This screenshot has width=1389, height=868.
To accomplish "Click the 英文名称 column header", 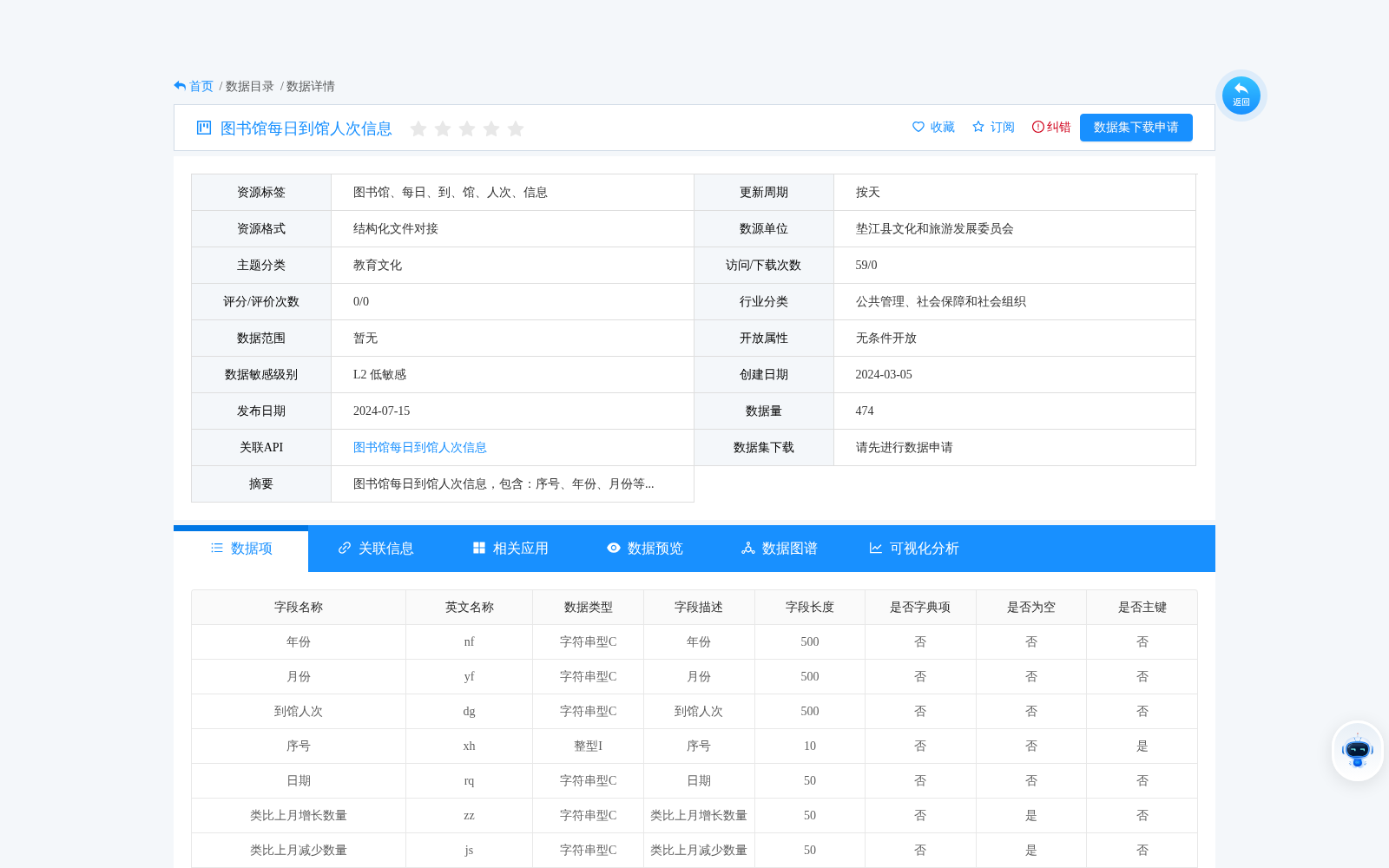I will tap(470, 607).
